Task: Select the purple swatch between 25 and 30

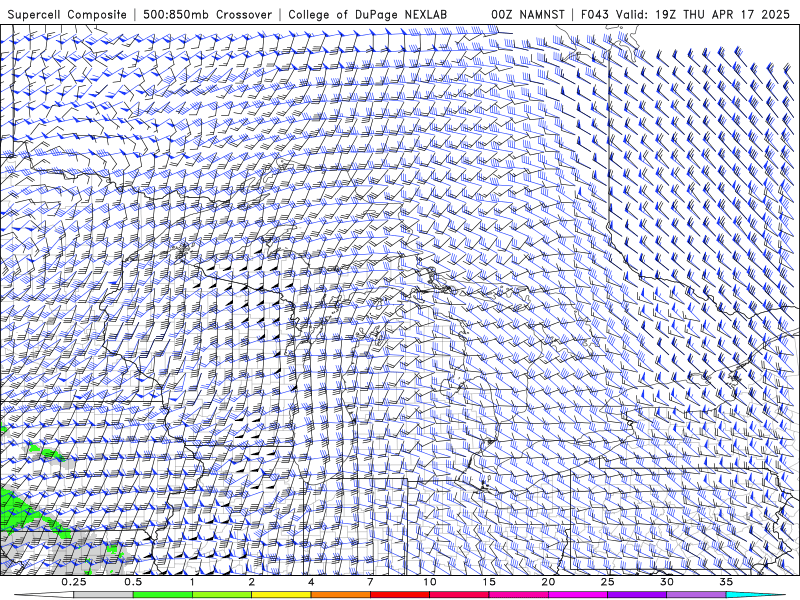Action: point(637,595)
